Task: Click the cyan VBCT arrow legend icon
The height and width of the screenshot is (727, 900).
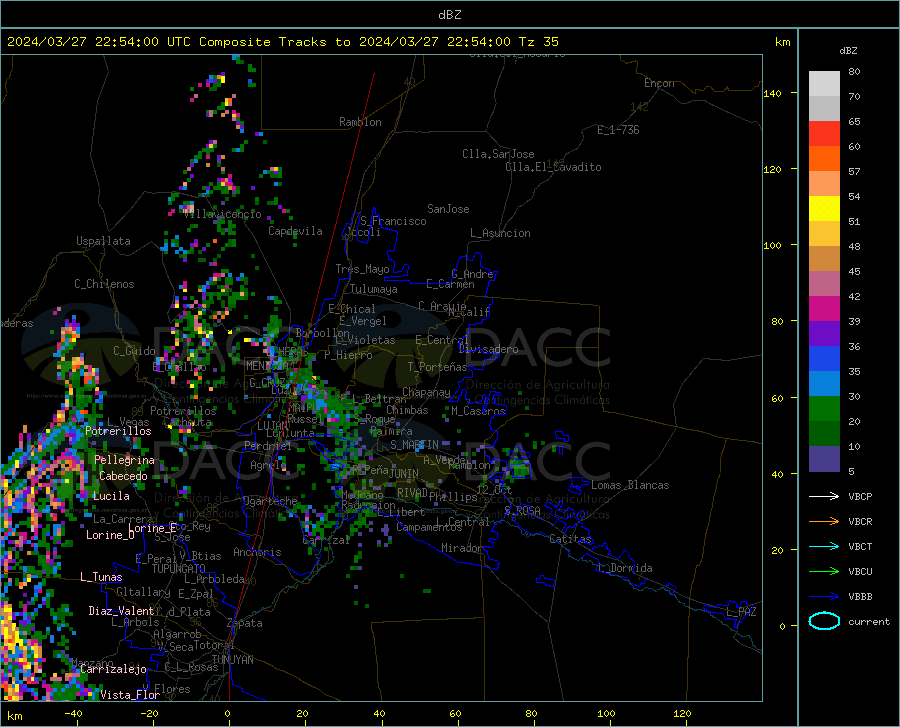Action: (824, 546)
